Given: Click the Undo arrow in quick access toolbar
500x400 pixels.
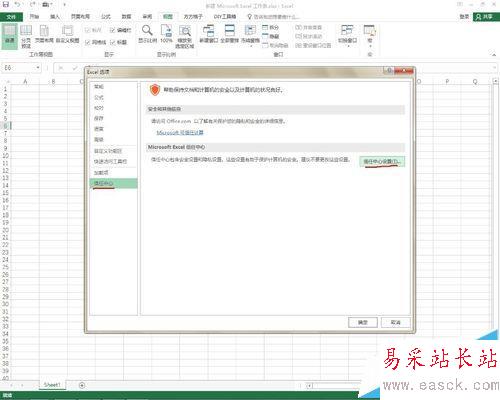Looking at the screenshot, I should [18, 4].
